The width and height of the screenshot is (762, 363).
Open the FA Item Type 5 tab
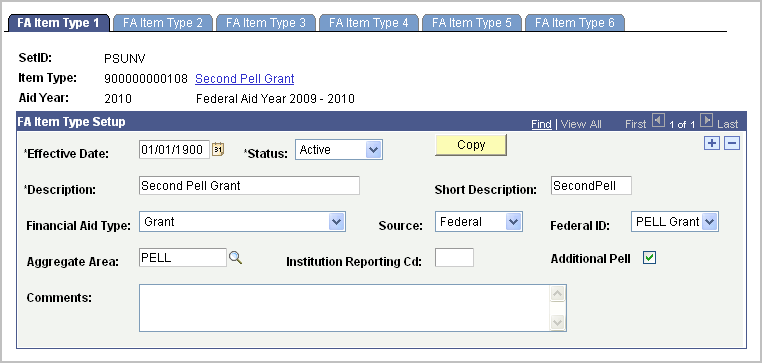tap(472, 23)
